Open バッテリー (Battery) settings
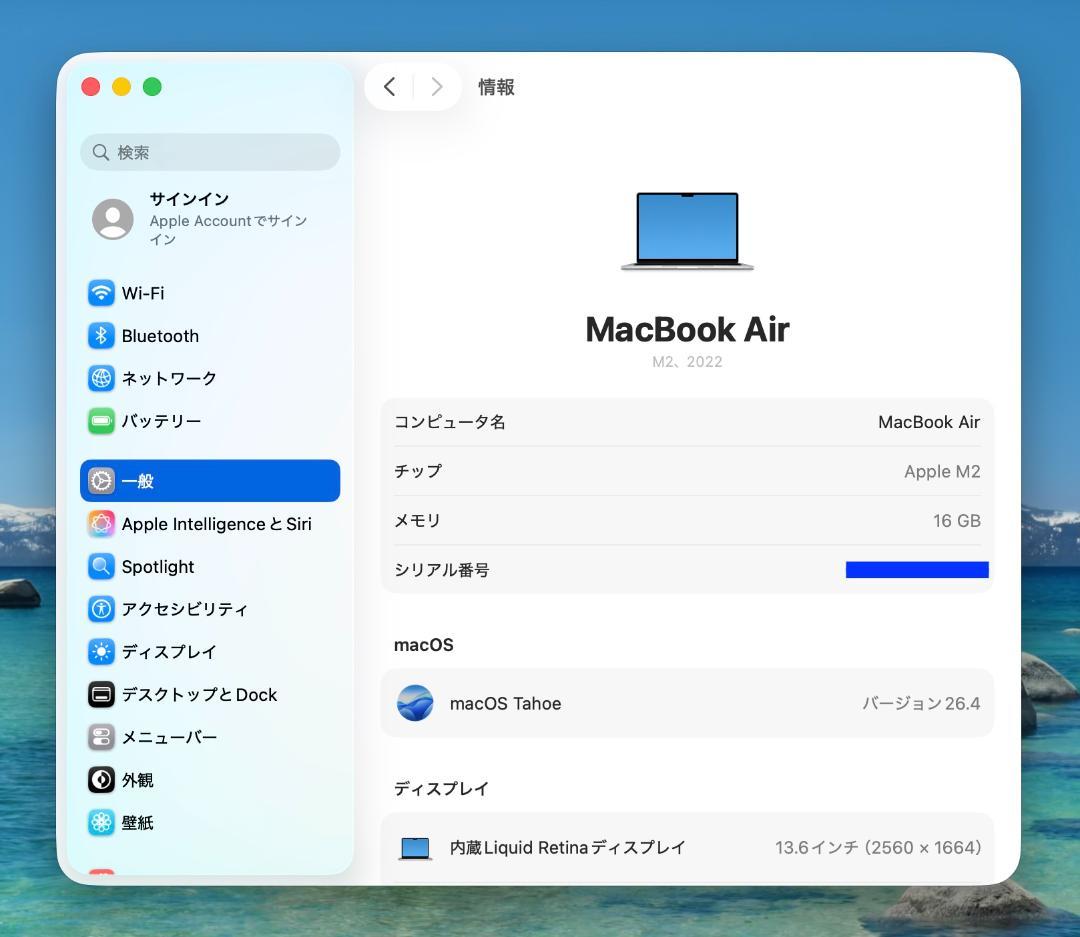This screenshot has width=1080, height=937. 101,421
